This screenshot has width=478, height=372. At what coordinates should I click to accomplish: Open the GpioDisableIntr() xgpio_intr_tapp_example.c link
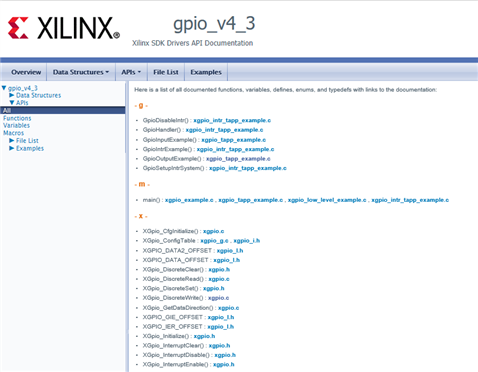click(232, 120)
